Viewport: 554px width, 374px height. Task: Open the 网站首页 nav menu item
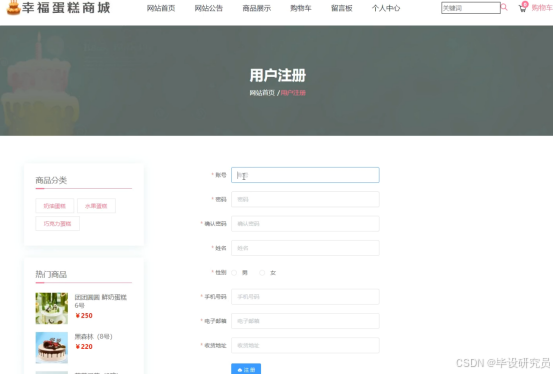click(x=161, y=8)
